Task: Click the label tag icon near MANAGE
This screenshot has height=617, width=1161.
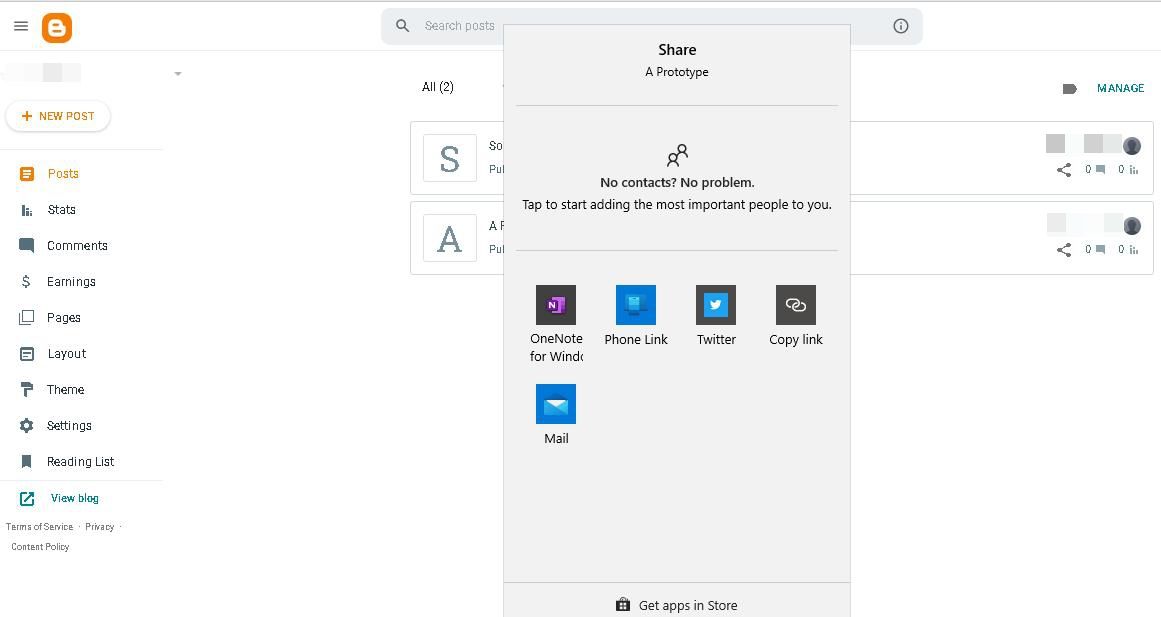Action: (x=1069, y=89)
